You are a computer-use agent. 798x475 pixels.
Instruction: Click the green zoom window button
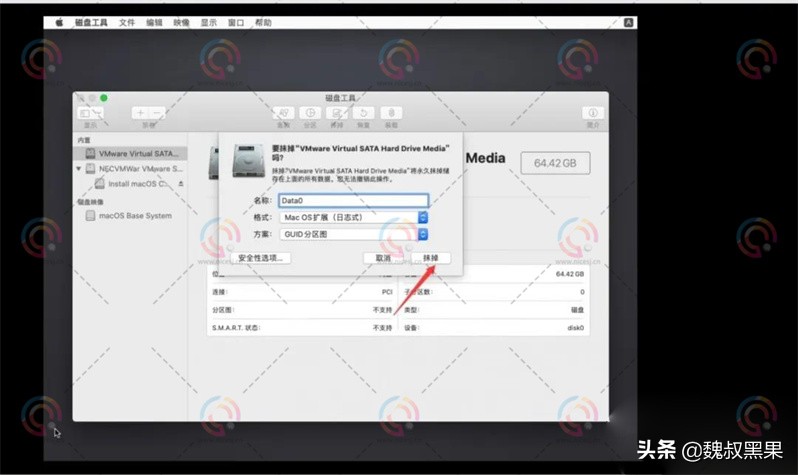(x=103, y=98)
